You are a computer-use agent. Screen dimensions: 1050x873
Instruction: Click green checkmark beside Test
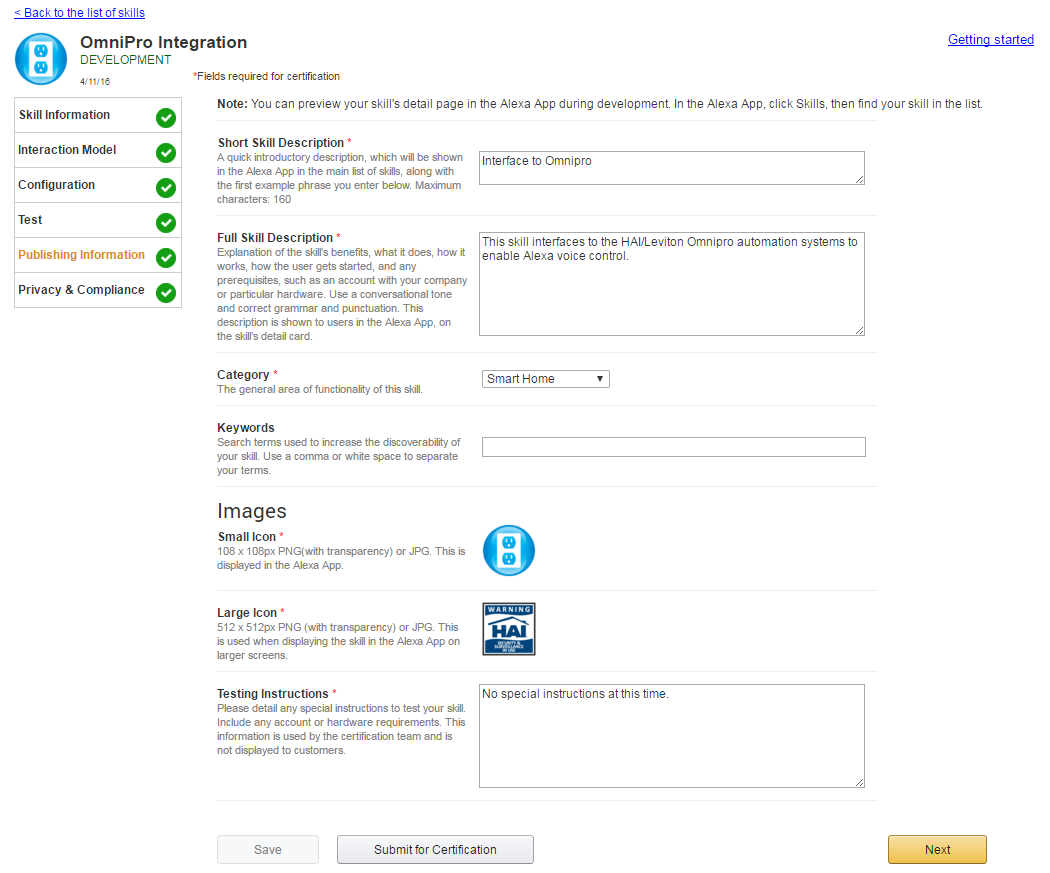point(166,223)
